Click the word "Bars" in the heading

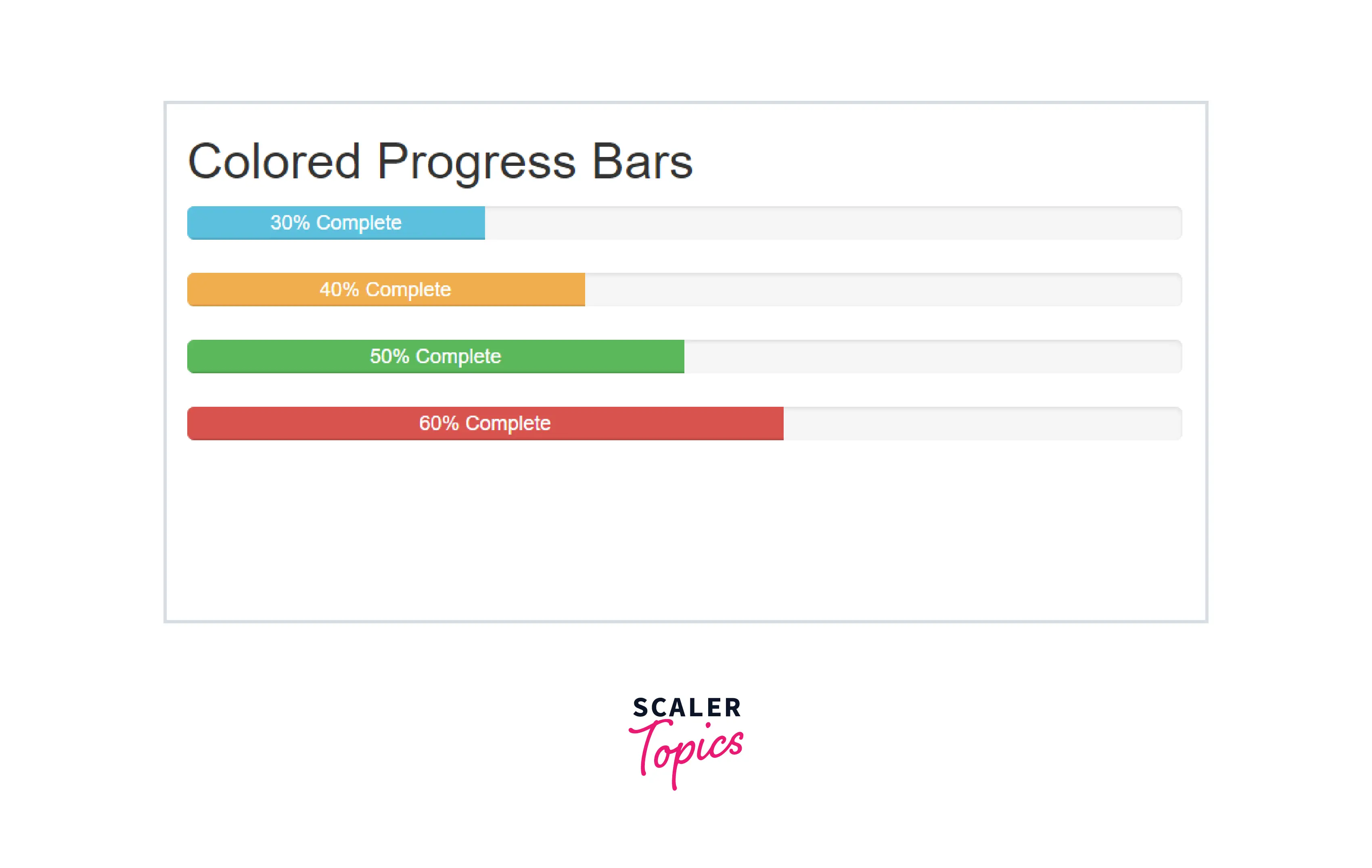[642, 162]
